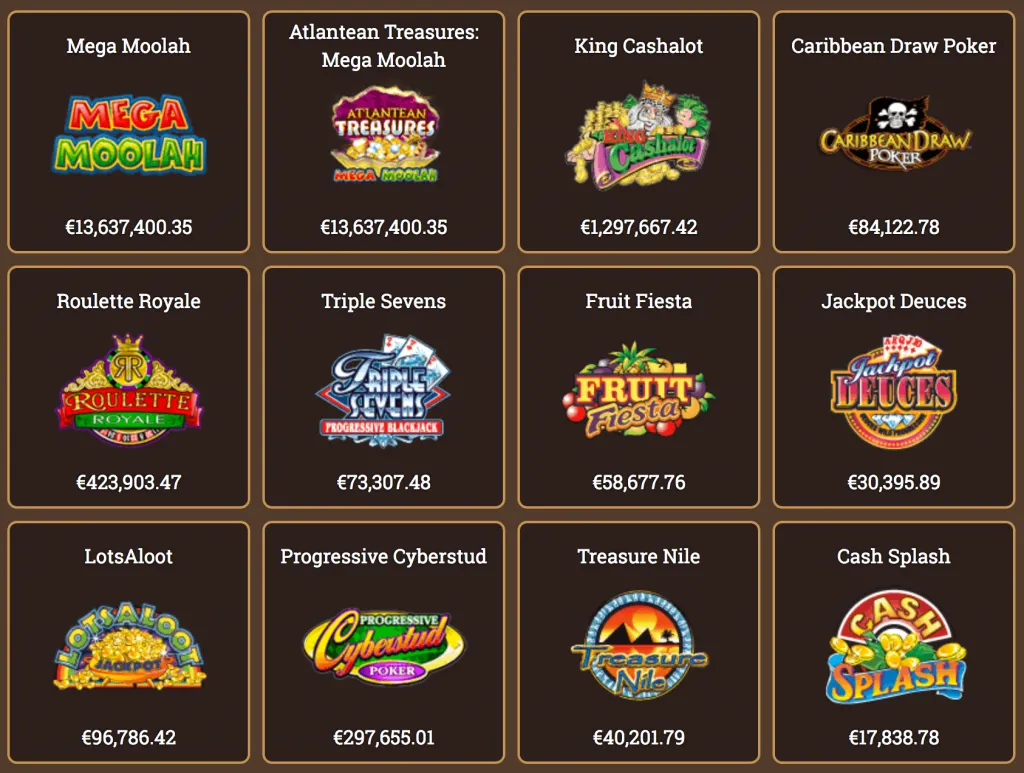
Task: Click the Cash Splash €17,838.78 jackpot amount
Action: point(894,738)
